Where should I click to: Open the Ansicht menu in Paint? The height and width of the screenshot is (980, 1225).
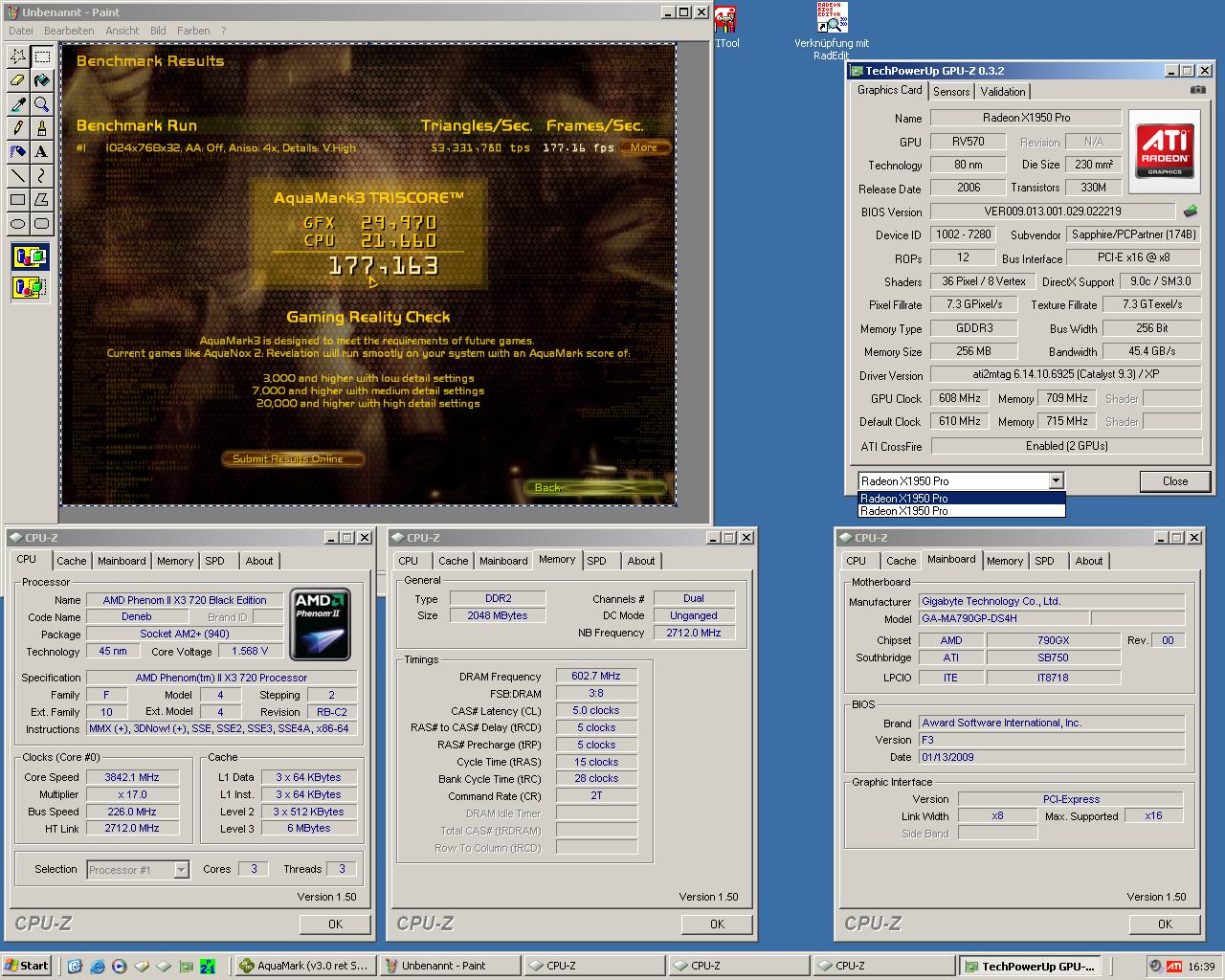122,31
